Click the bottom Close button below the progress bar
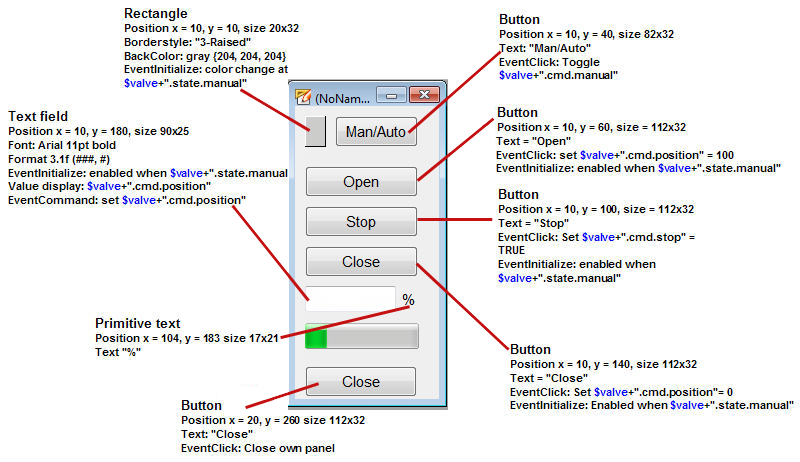800x462 pixels. click(x=361, y=381)
